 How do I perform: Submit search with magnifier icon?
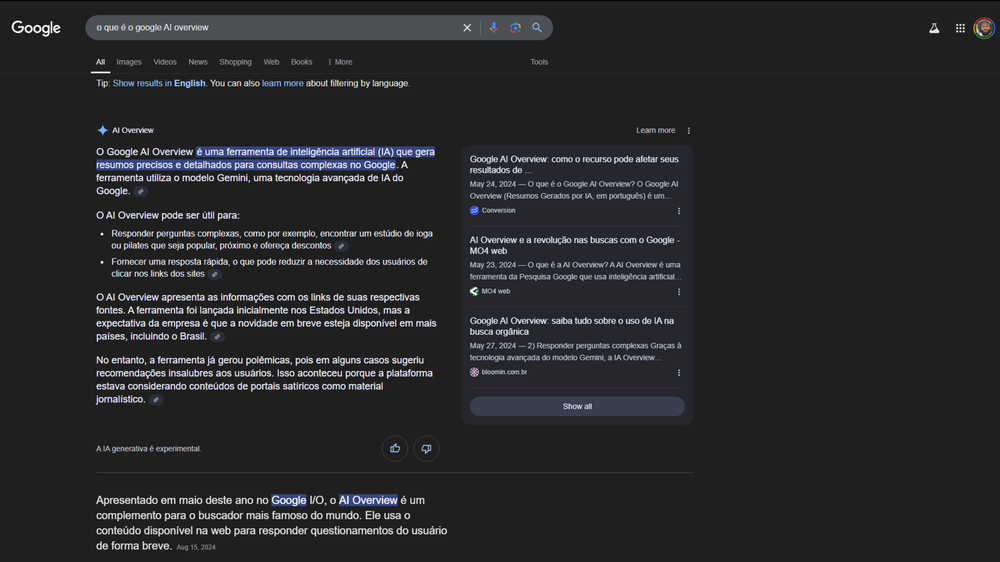[537, 27]
